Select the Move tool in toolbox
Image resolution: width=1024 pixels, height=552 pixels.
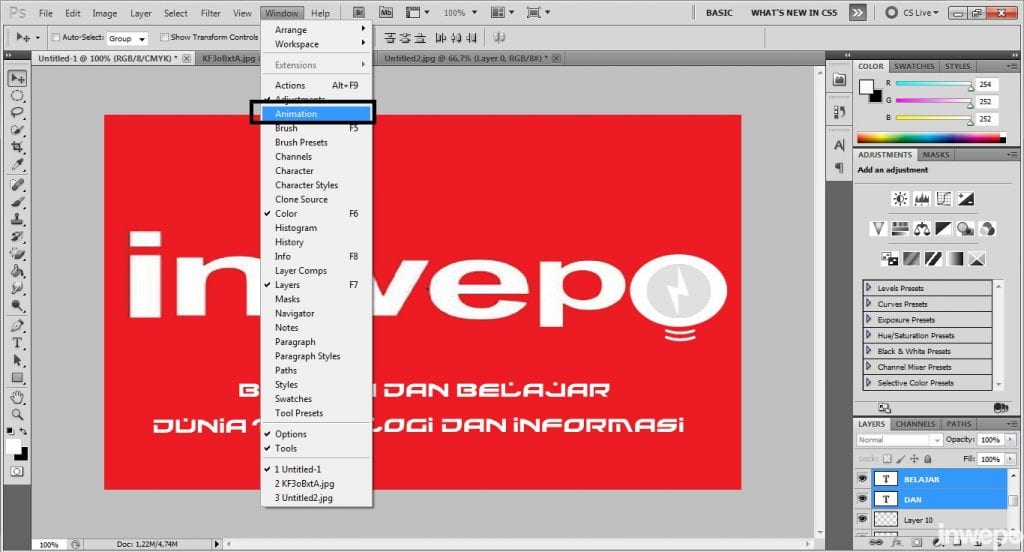pyautogui.click(x=18, y=79)
